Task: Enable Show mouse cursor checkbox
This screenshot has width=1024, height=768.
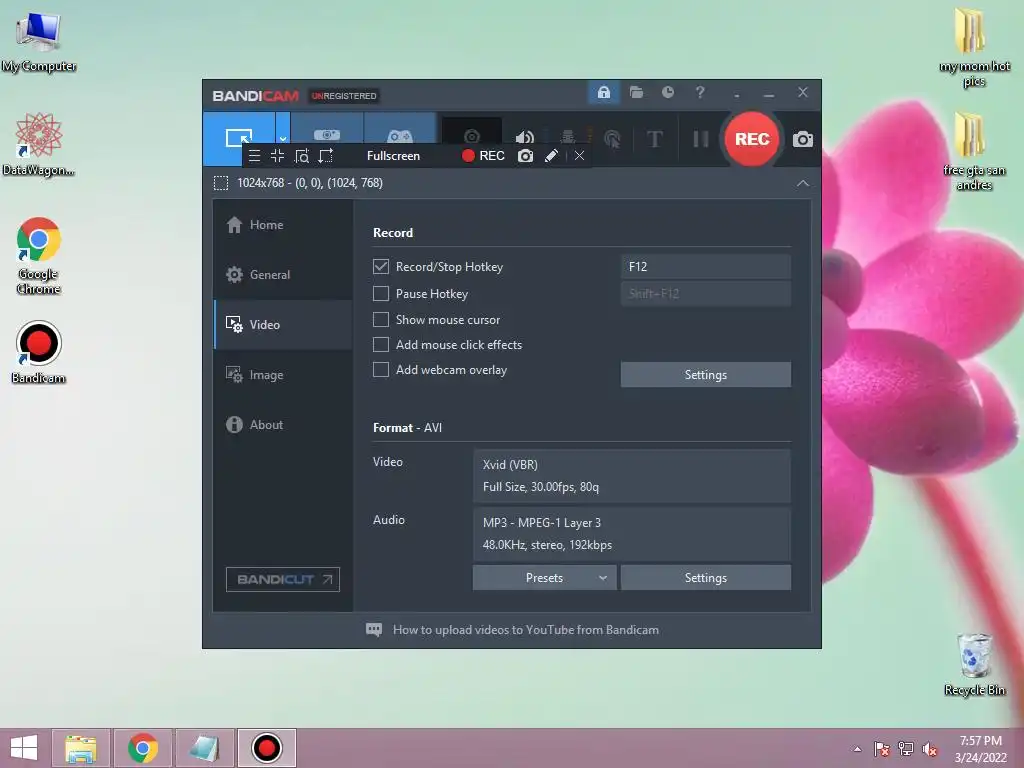Action: (x=381, y=319)
